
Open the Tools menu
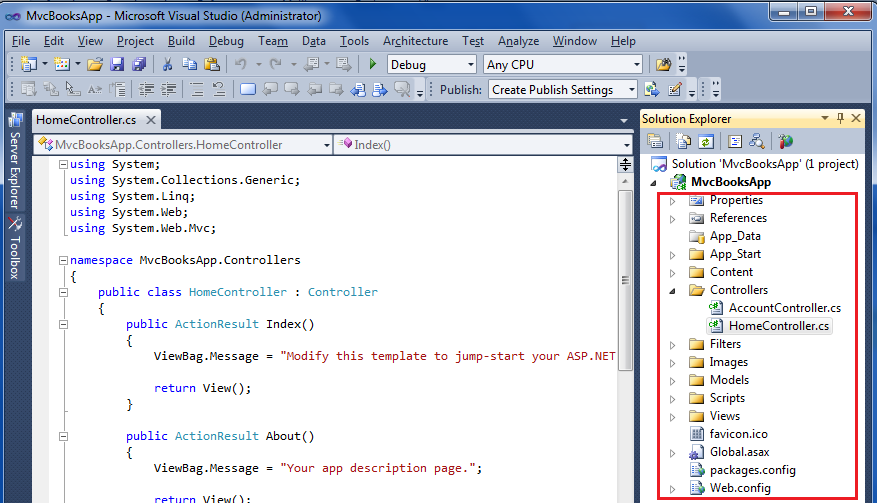354,41
